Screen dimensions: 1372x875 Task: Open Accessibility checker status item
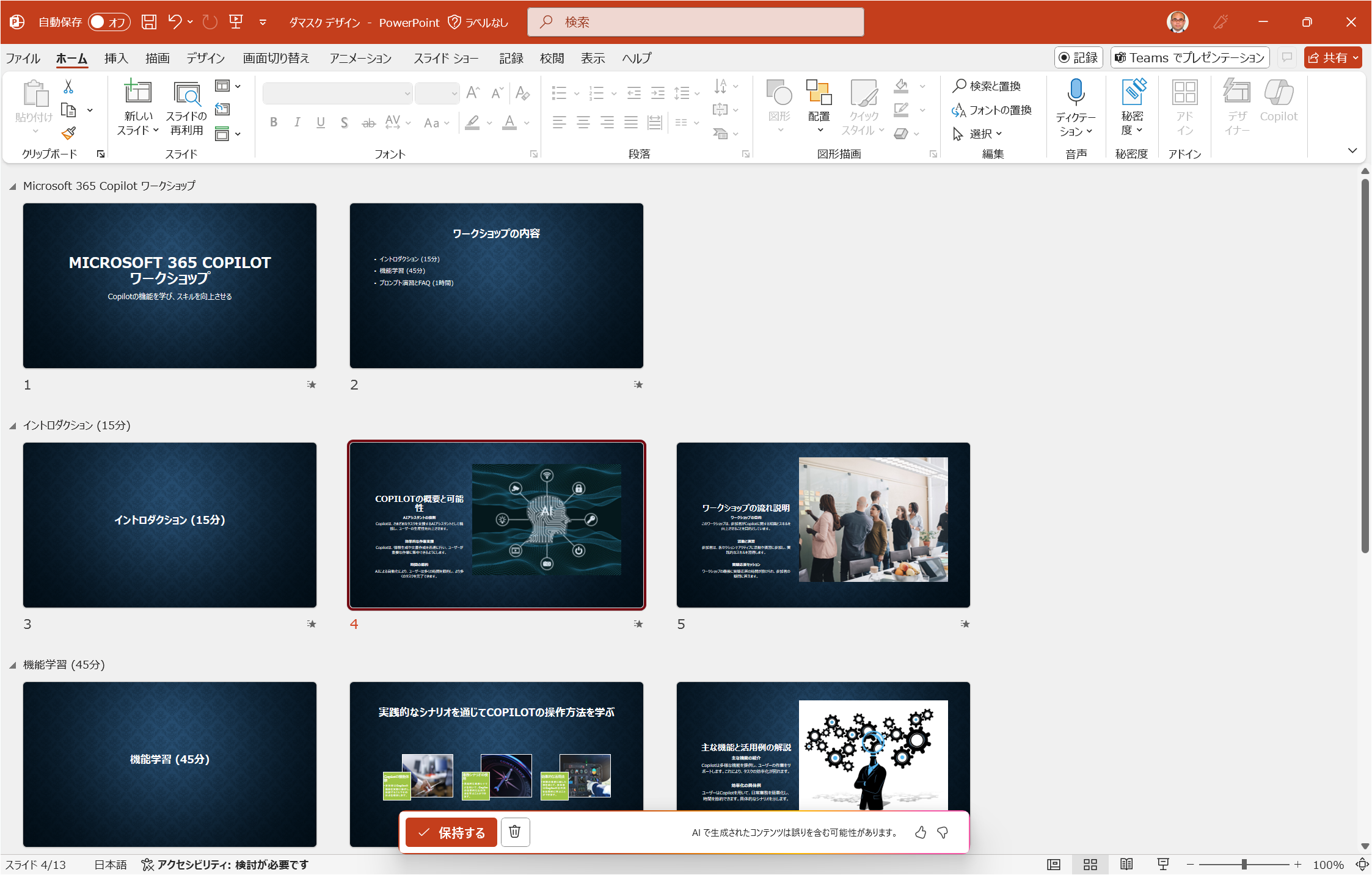(225, 865)
